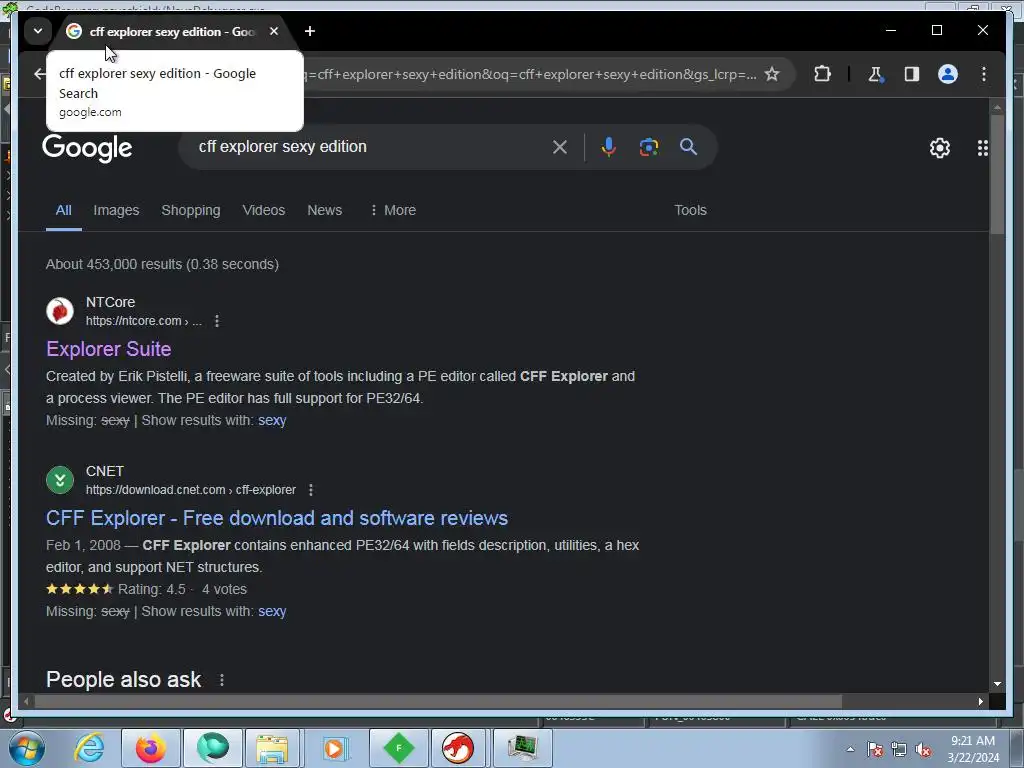Open the media player taskbar icon
This screenshot has height=768, width=1024.
(334, 748)
